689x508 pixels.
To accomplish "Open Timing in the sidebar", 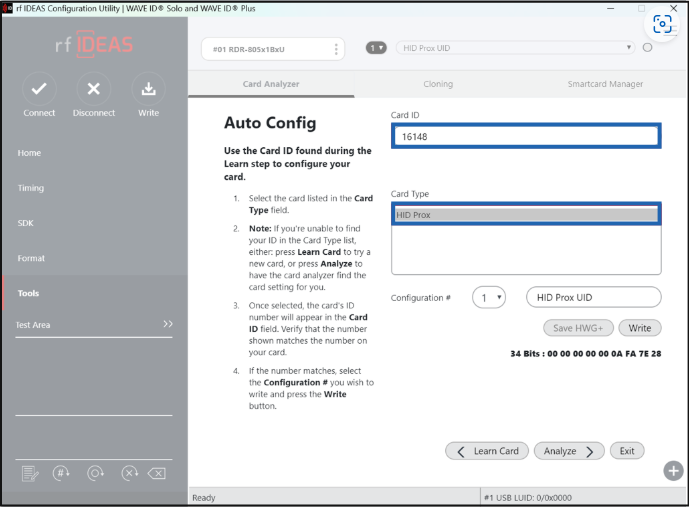I will (31, 188).
